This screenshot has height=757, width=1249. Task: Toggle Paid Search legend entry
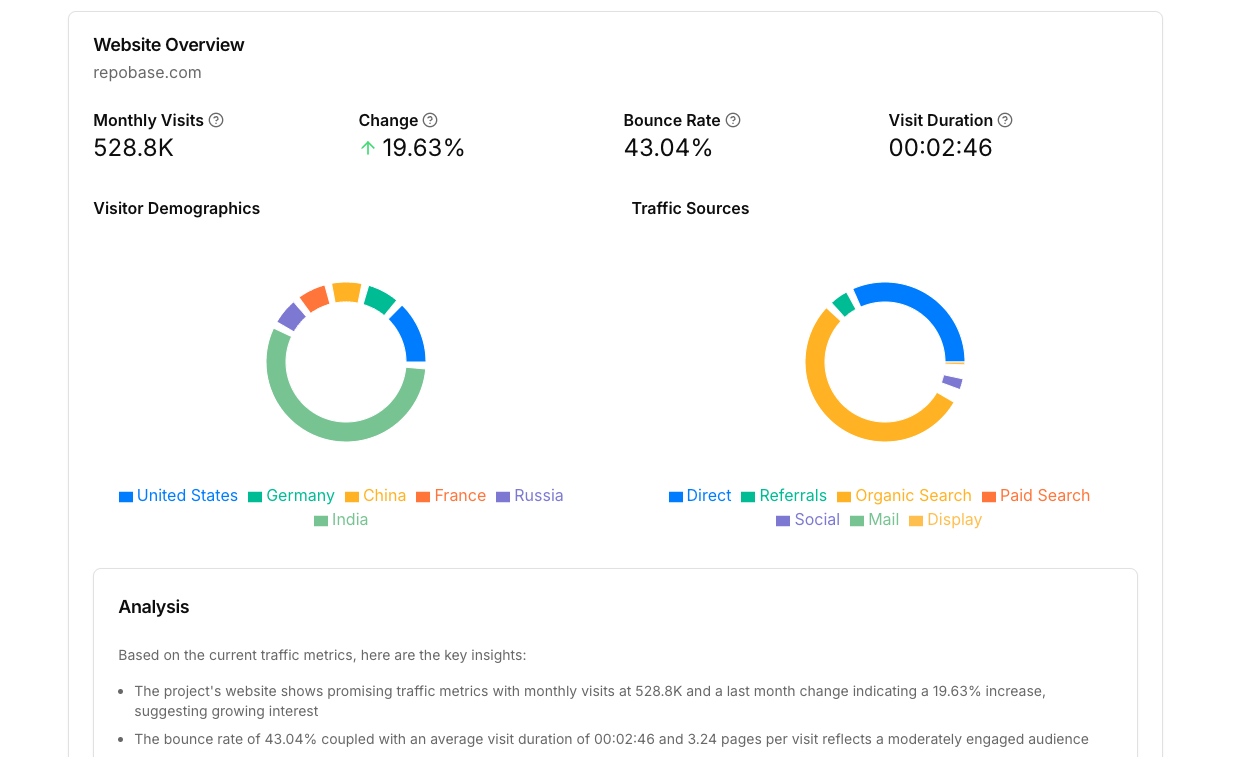click(1036, 496)
